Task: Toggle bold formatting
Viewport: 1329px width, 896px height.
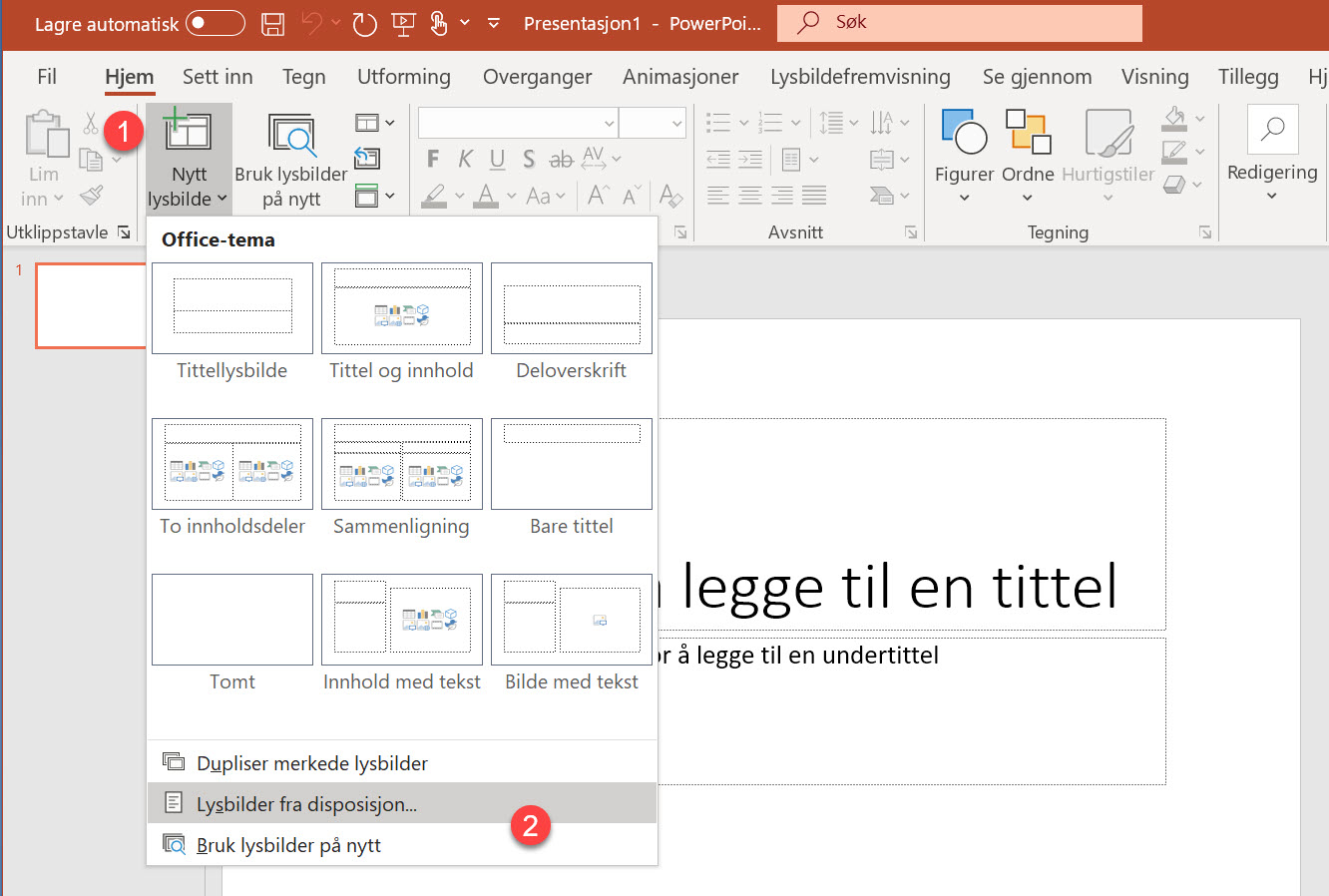Action: coord(432,158)
